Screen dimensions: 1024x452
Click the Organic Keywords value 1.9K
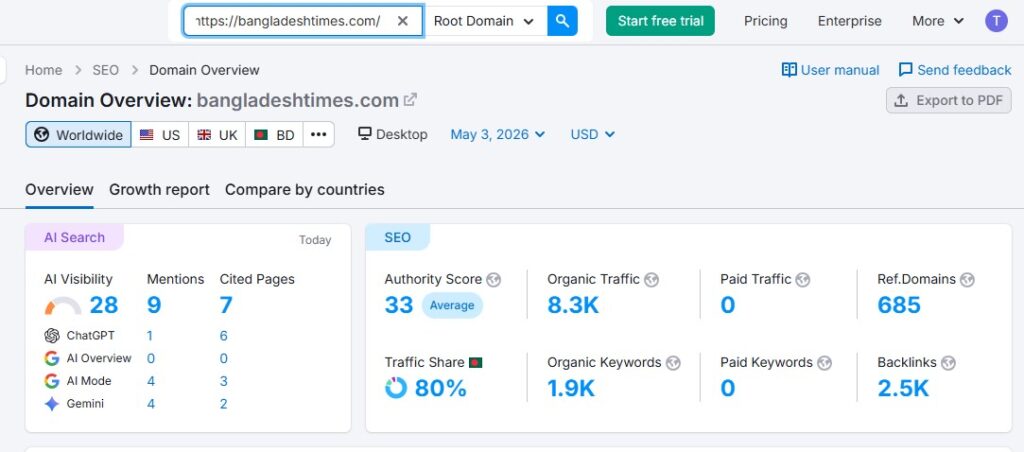(571, 389)
